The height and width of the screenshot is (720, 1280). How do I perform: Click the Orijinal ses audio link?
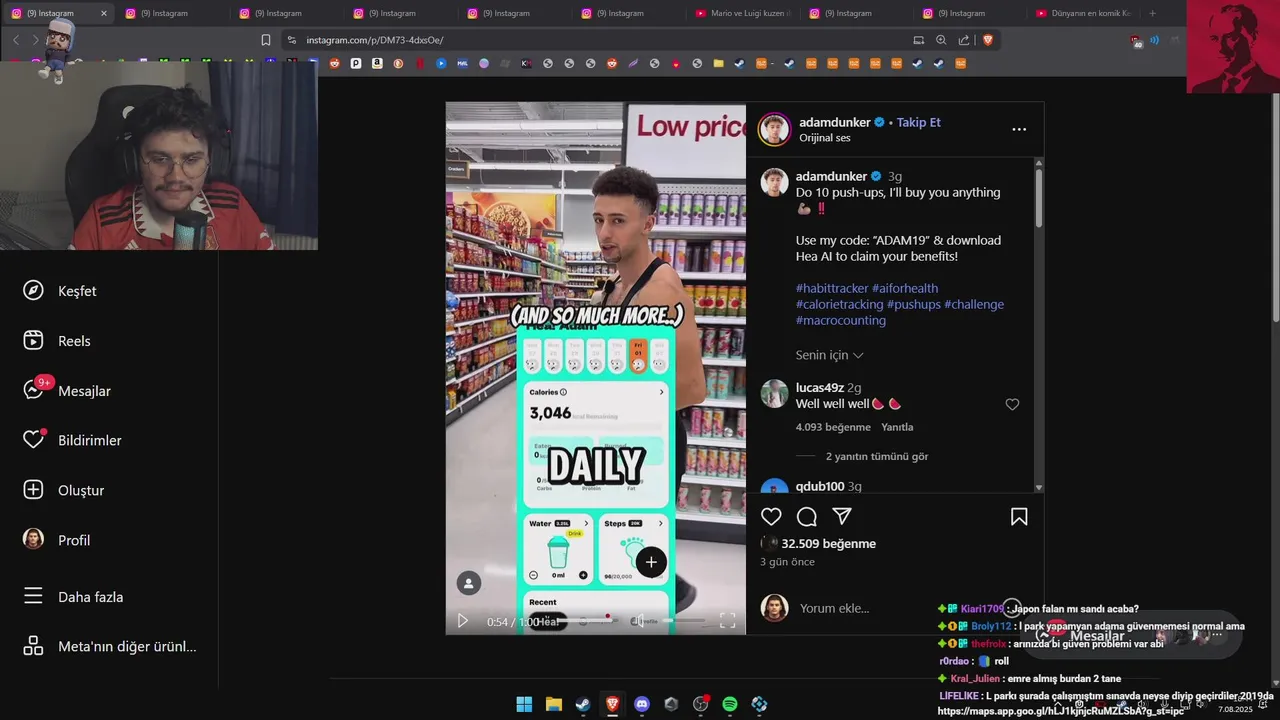(x=824, y=138)
